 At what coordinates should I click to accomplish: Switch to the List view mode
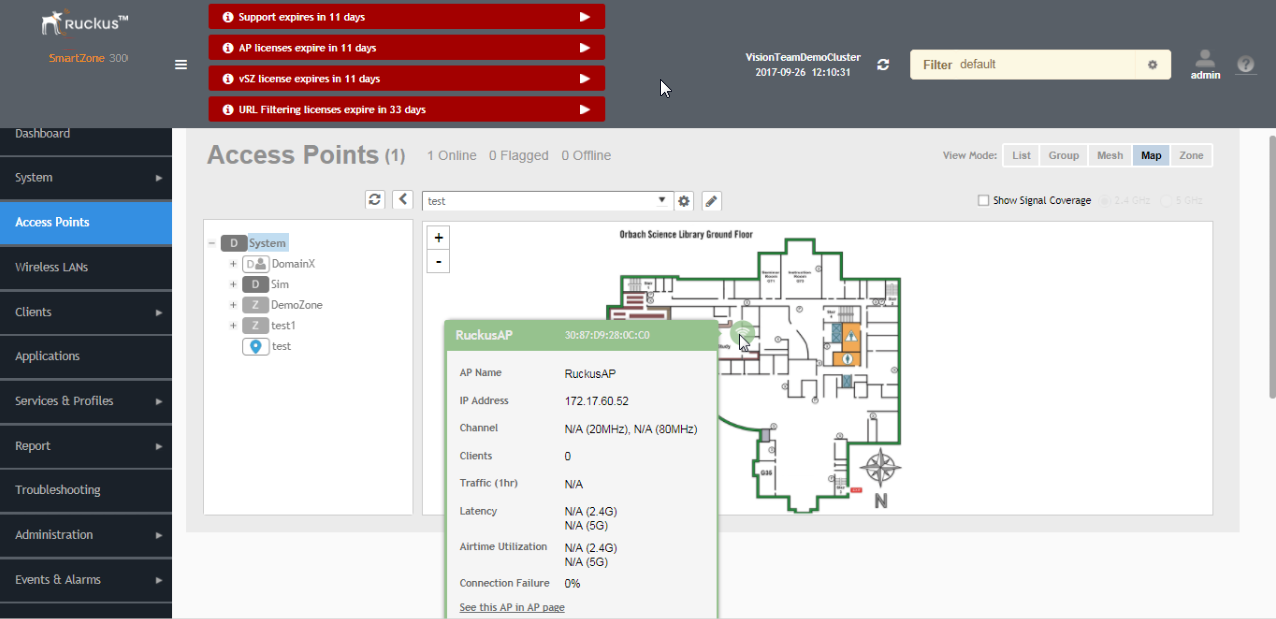coord(1021,155)
